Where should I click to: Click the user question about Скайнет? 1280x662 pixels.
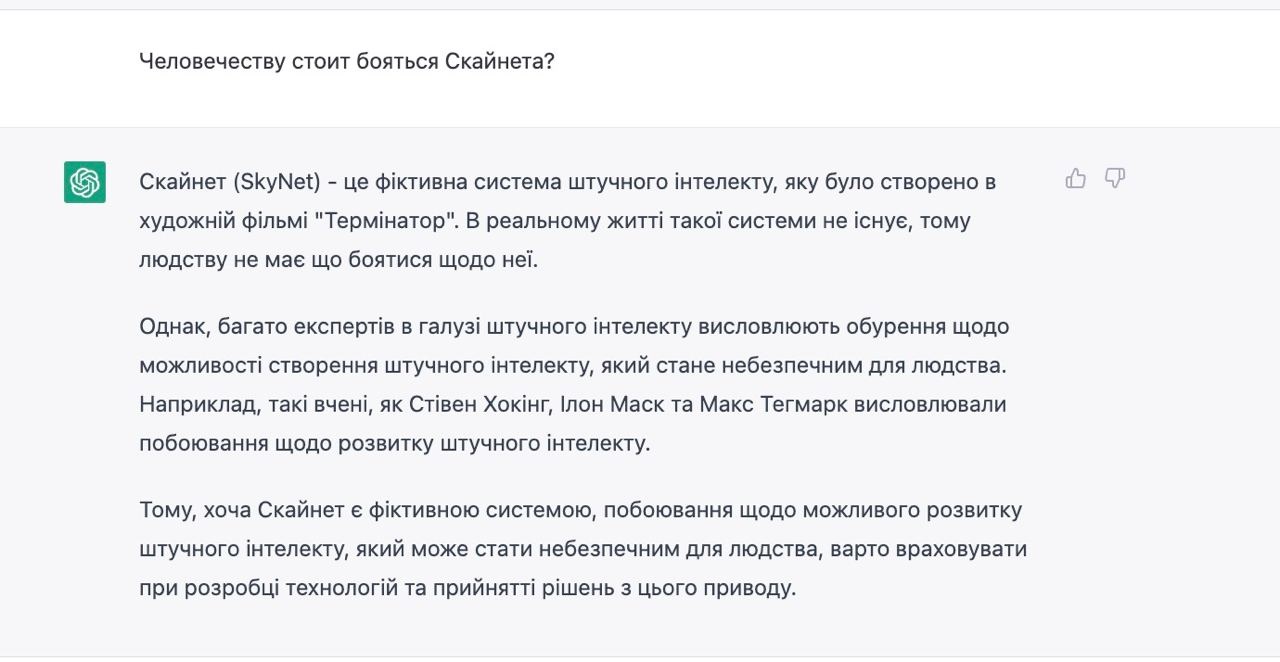tap(347, 62)
